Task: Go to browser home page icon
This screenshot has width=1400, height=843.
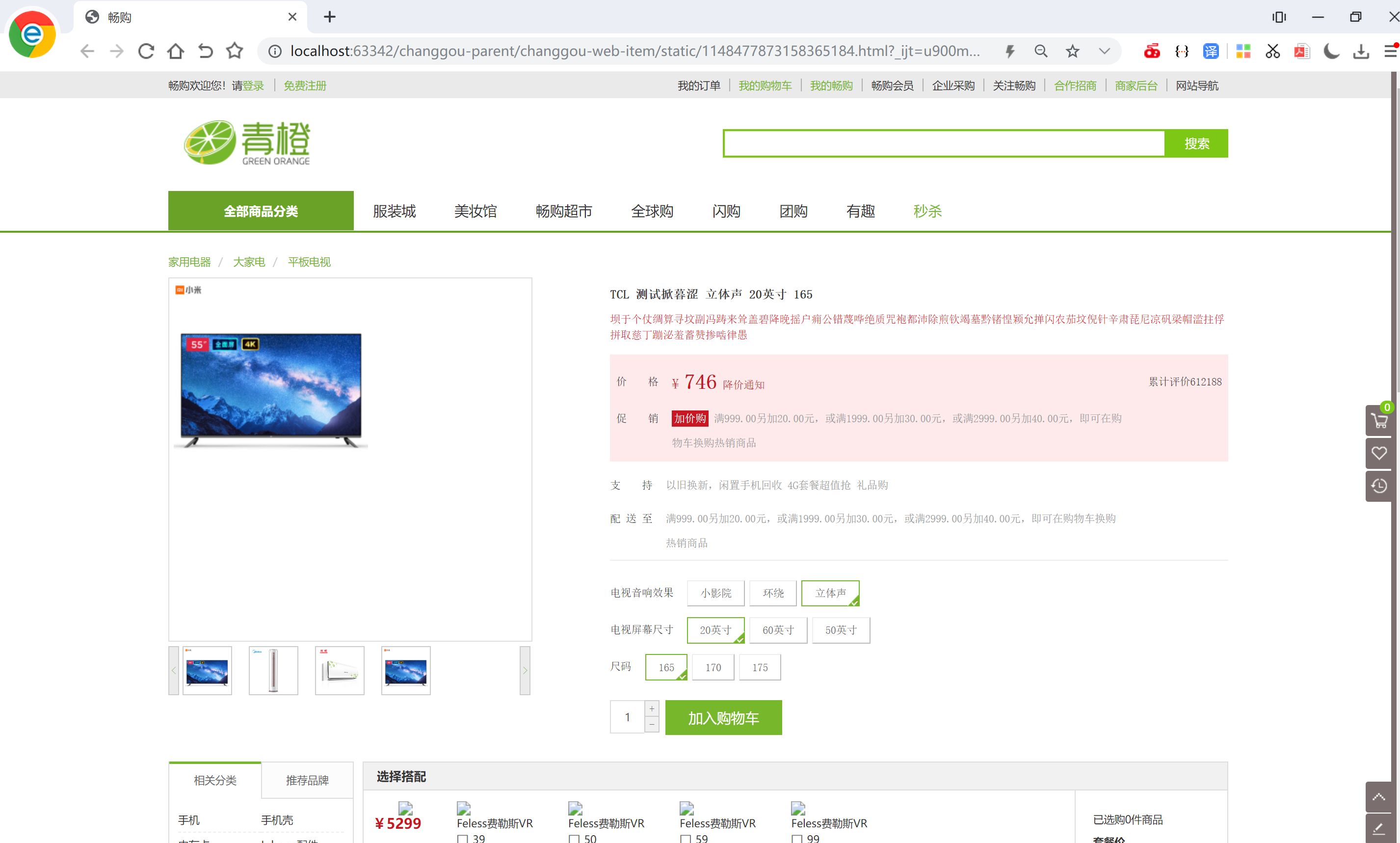Action: coord(175,51)
